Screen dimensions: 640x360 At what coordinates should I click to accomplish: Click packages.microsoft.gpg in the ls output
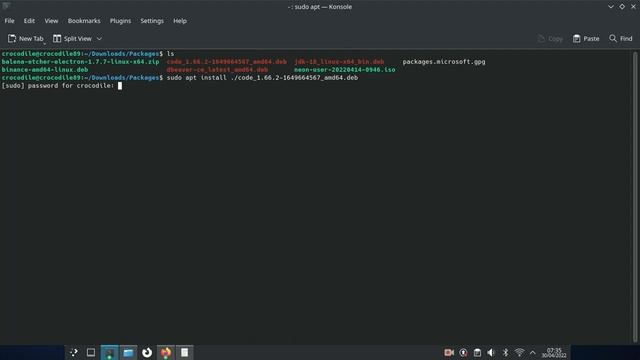pyautogui.click(x=444, y=62)
